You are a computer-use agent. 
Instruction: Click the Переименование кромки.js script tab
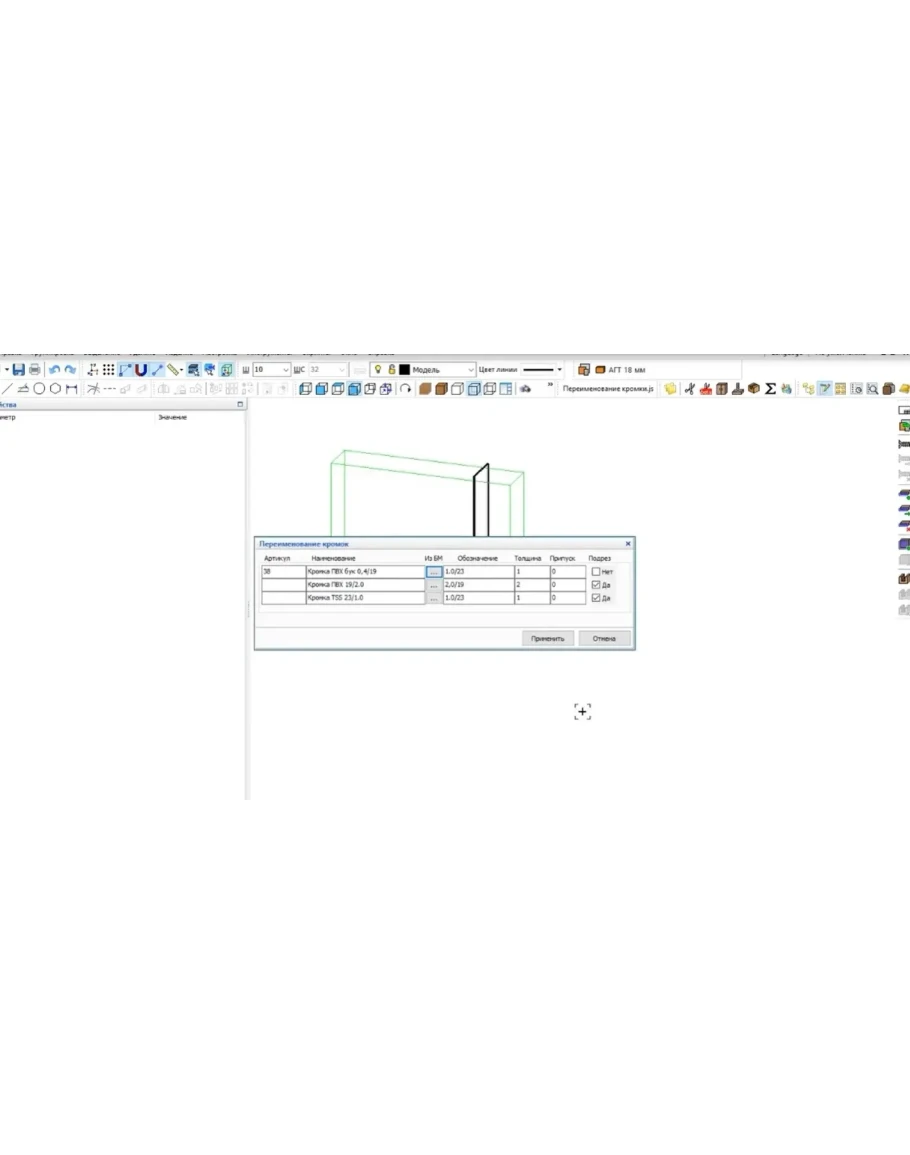[608, 389]
